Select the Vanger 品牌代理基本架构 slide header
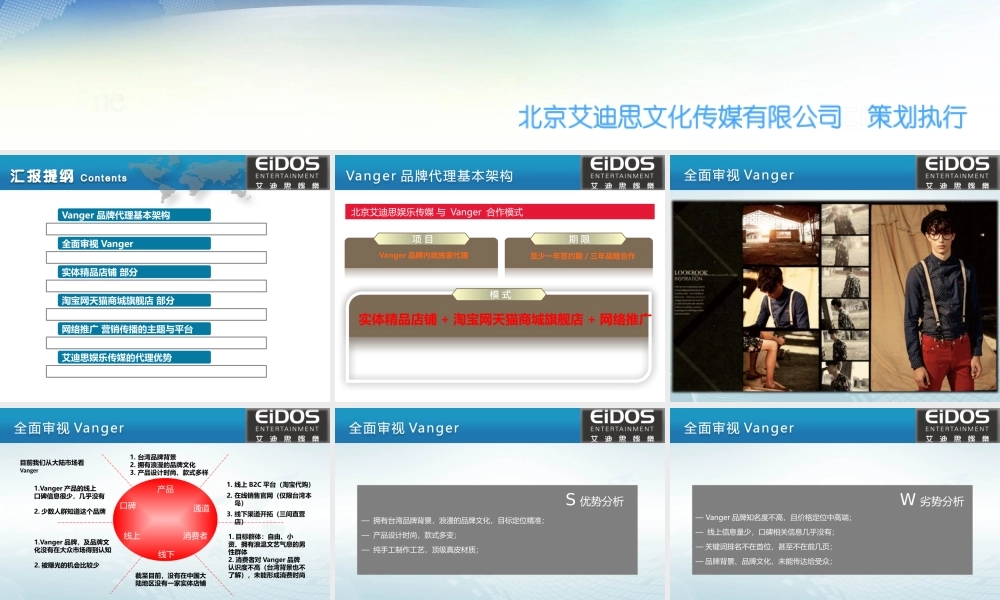The image size is (1000, 600). (x=429, y=176)
